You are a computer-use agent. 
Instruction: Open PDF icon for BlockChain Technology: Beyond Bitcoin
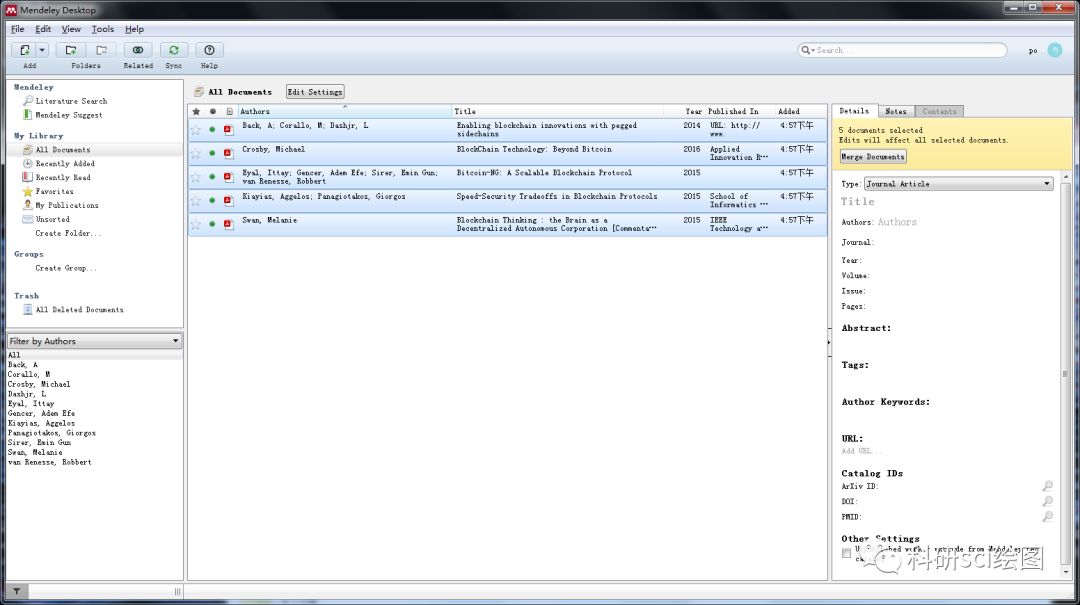229,153
